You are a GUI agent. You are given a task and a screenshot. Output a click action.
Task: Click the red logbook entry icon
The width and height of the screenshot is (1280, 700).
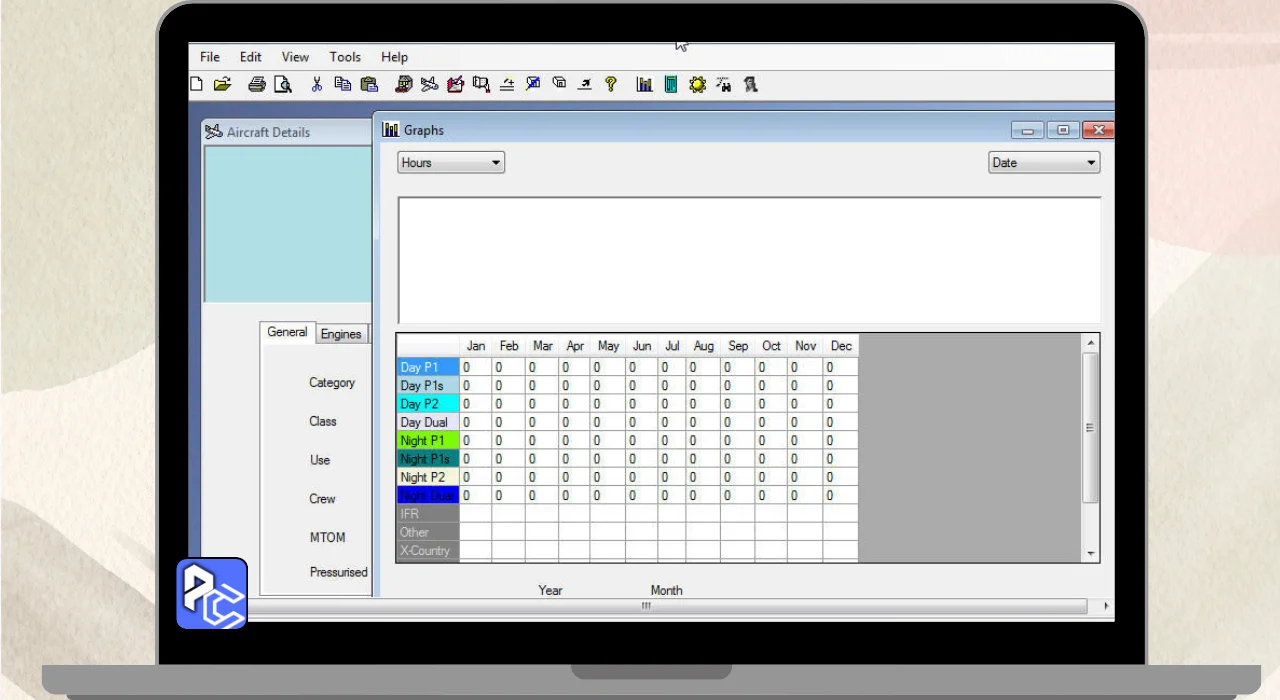pos(455,85)
